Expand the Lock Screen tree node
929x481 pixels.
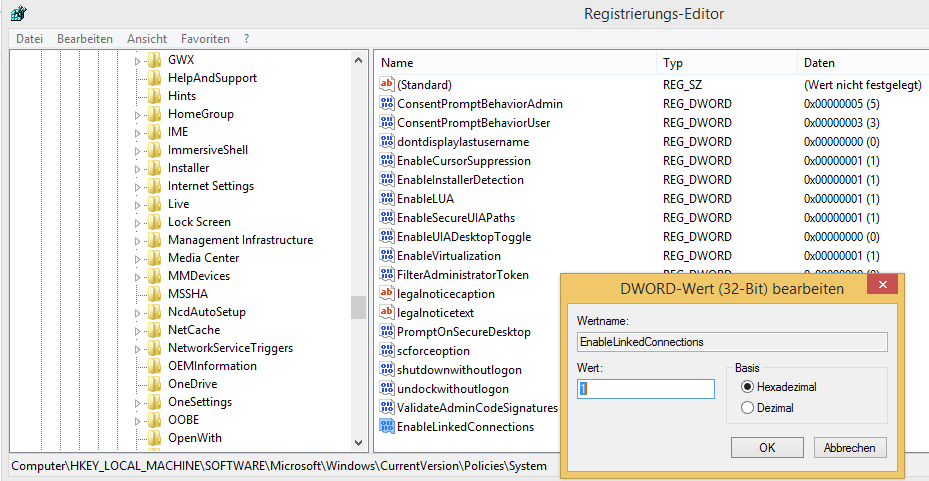[x=137, y=223]
